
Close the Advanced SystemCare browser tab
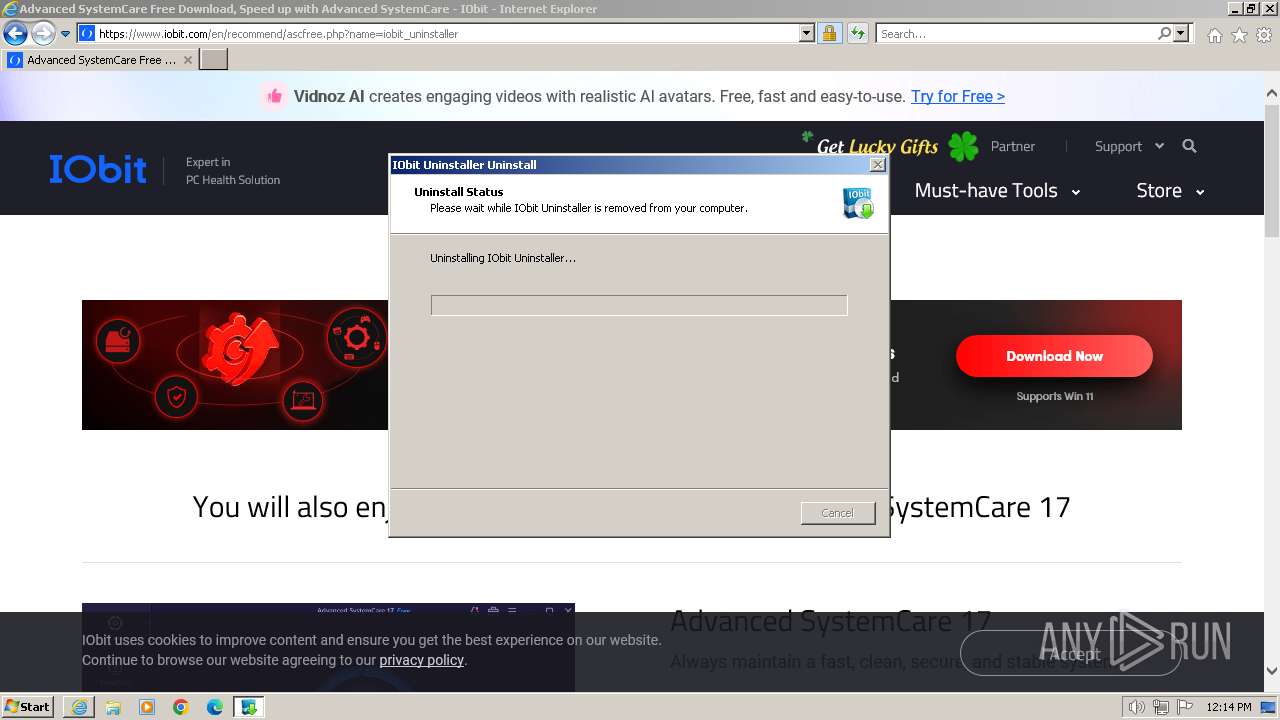(x=188, y=60)
